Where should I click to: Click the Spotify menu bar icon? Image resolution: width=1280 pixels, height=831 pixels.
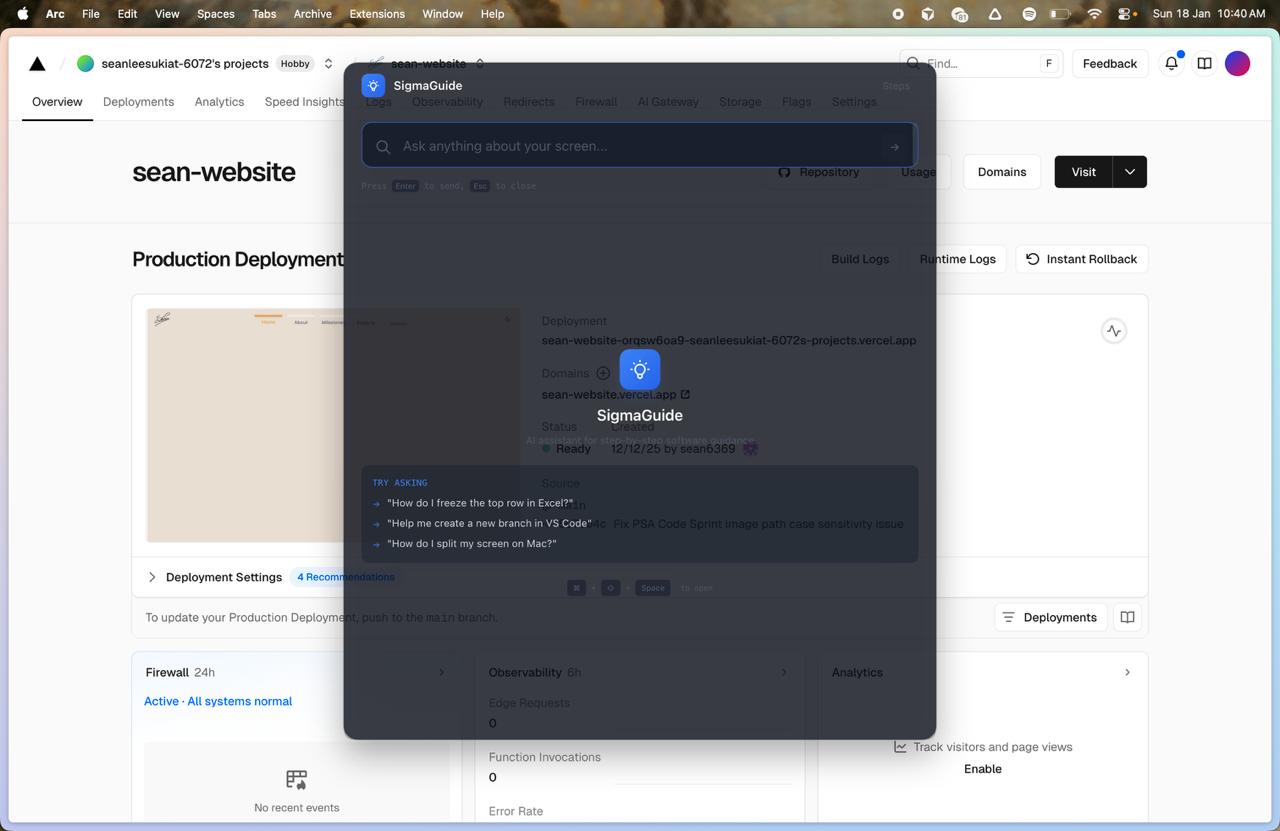point(1029,14)
